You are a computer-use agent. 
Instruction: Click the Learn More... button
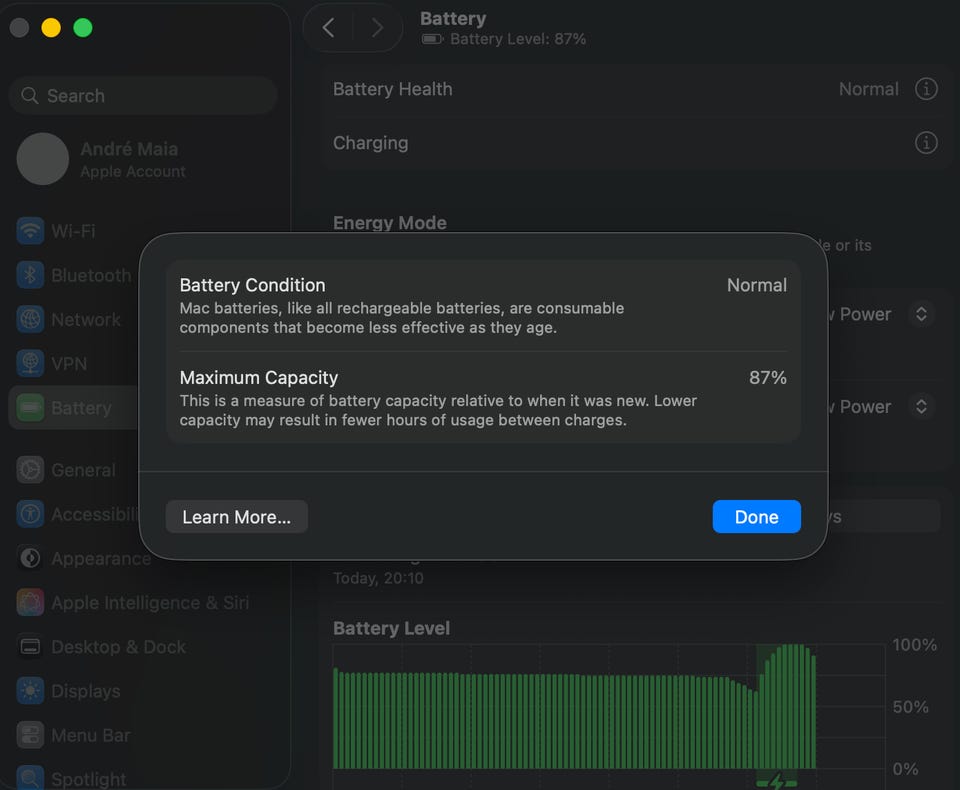236,517
